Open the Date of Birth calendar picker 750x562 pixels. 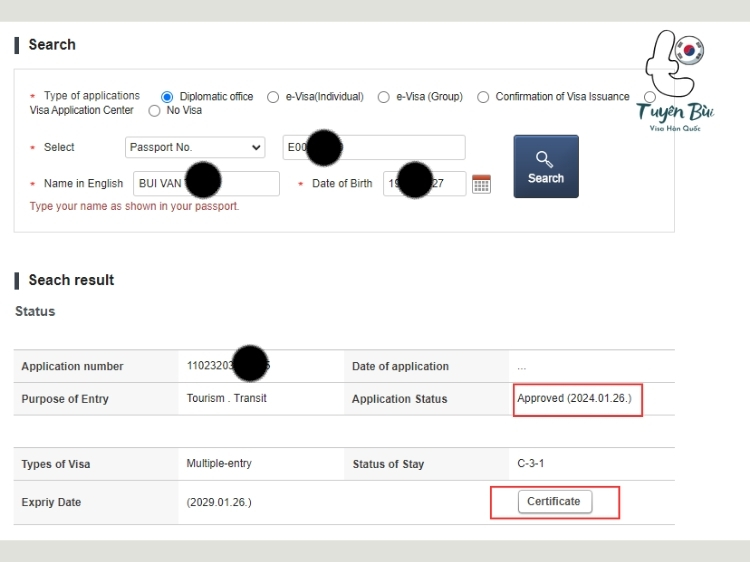click(x=481, y=184)
